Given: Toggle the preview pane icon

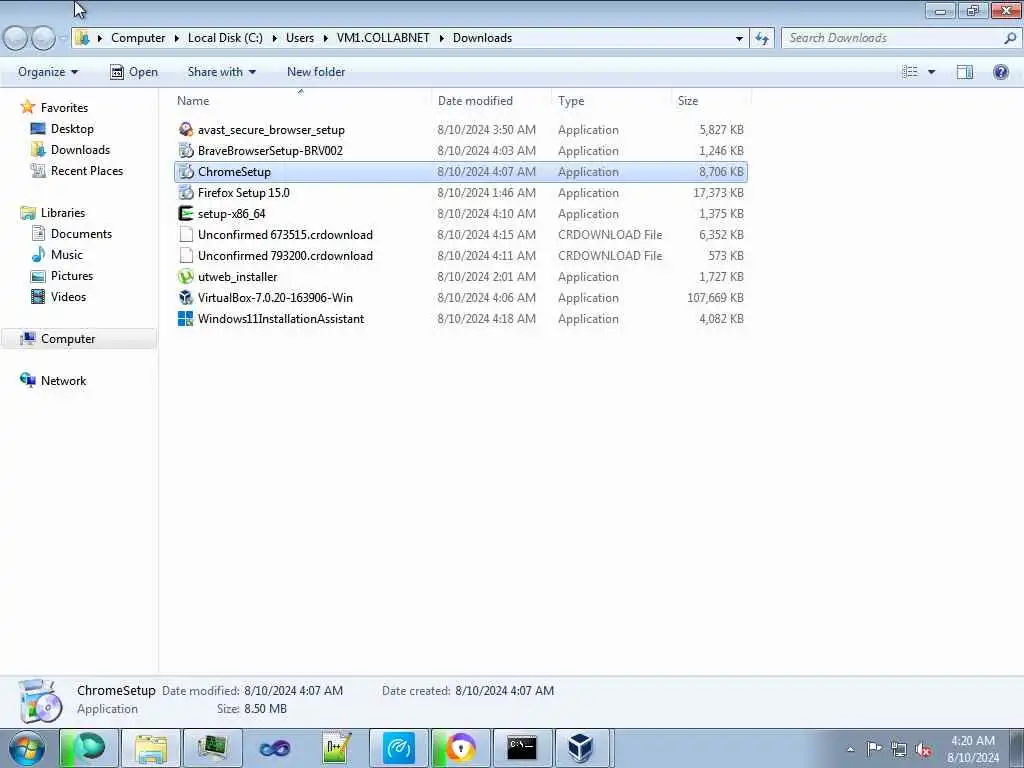Looking at the screenshot, I should pyautogui.click(x=965, y=72).
